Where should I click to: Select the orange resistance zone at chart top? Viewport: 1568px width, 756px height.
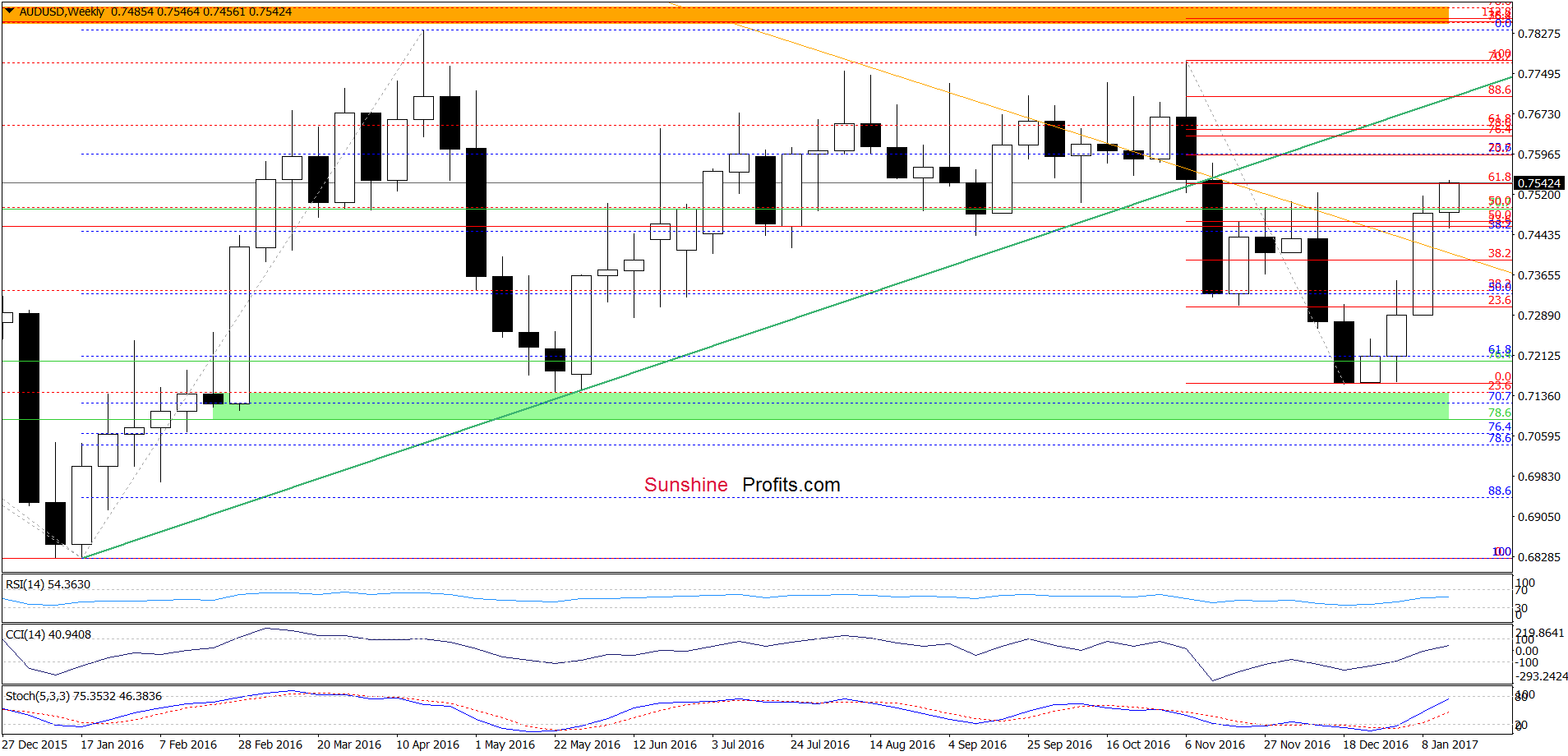point(726,15)
